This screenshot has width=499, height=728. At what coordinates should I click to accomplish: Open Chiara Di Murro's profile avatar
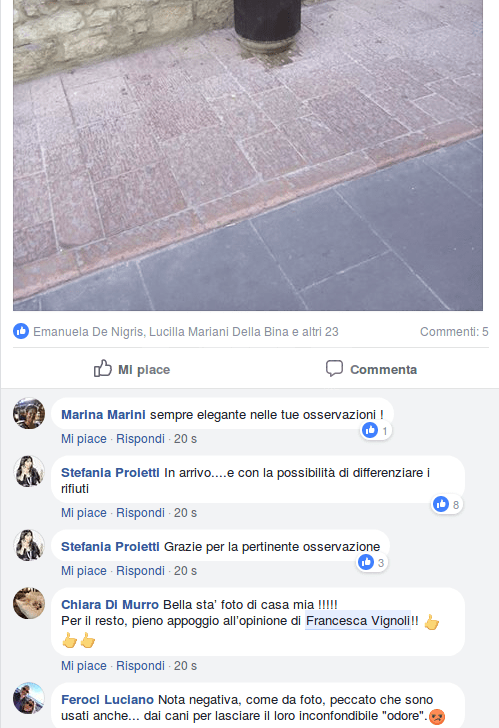[29, 603]
